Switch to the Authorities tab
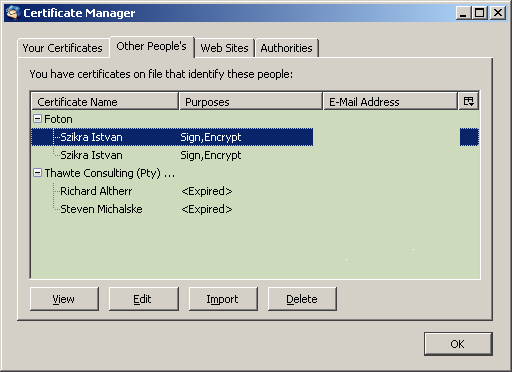The height and width of the screenshot is (372, 512). click(286, 48)
